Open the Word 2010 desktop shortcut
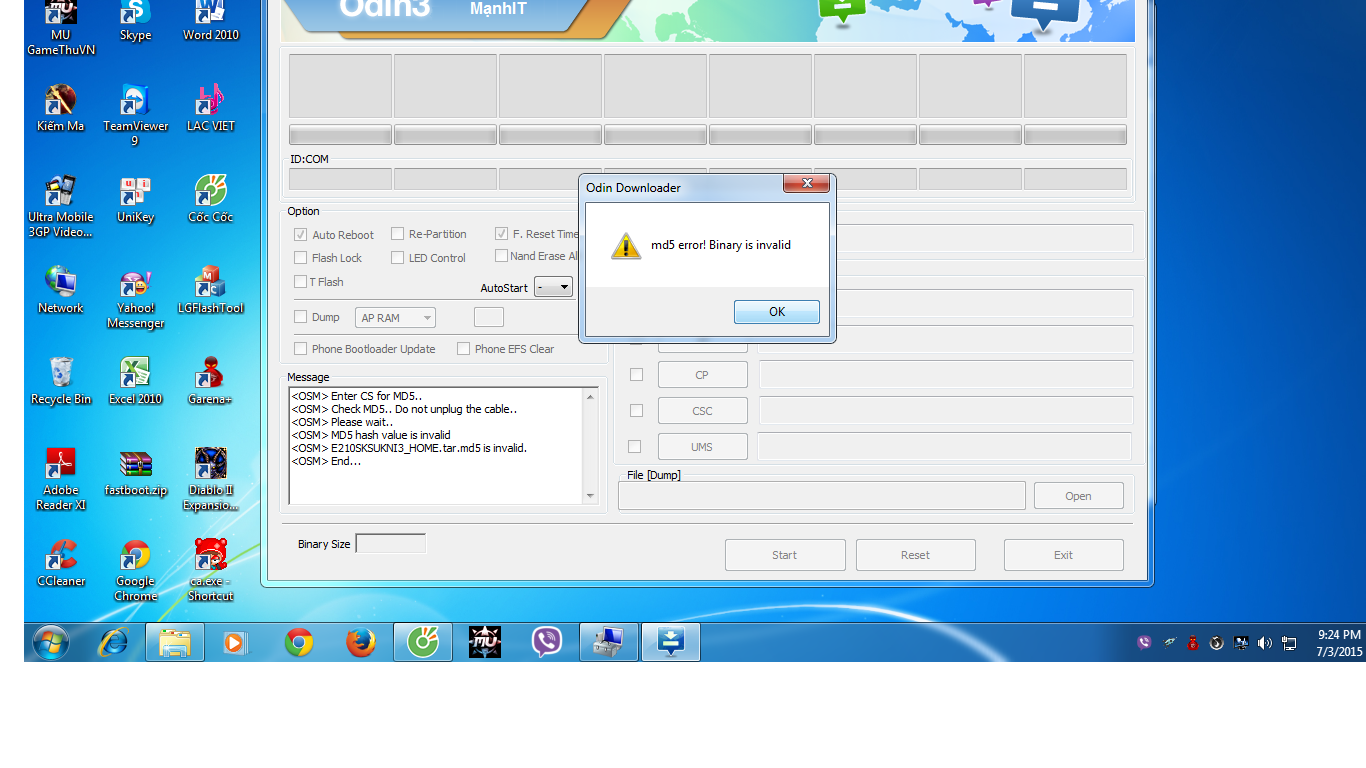Viewport: 1366px width, 768px height. [211, 20]
